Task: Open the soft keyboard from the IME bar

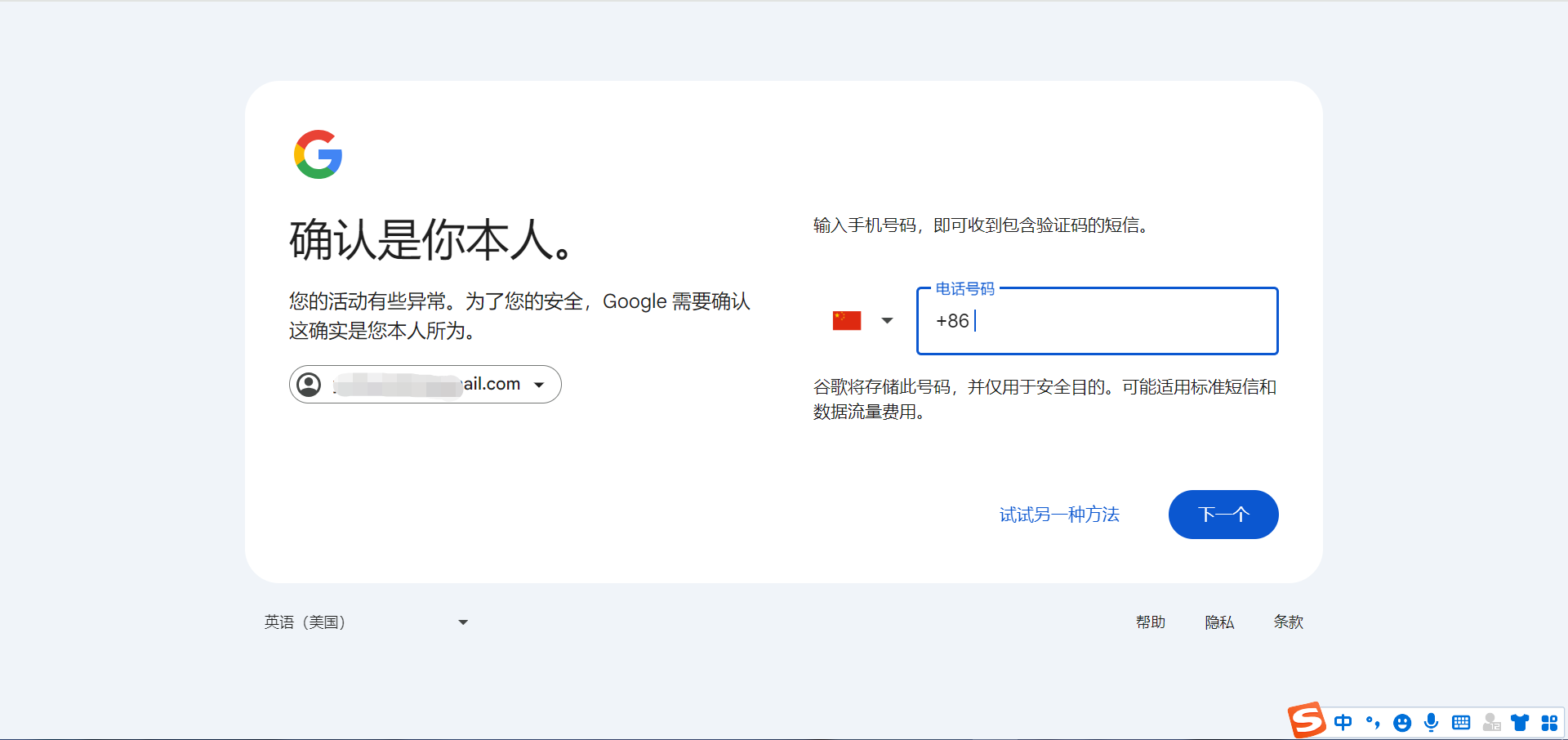Action: pos(1461,723)
